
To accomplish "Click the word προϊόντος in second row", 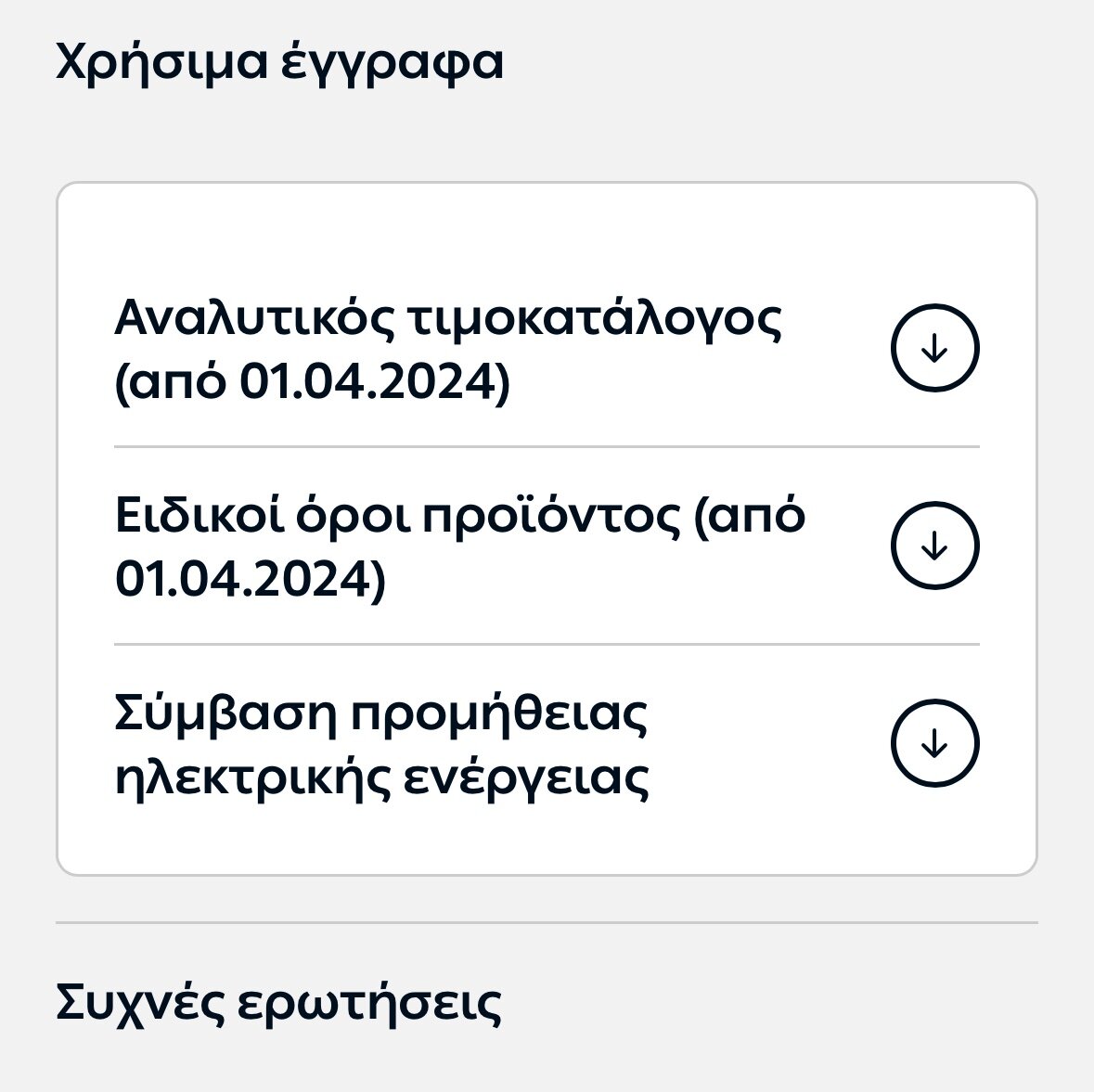I will [551, 517].
